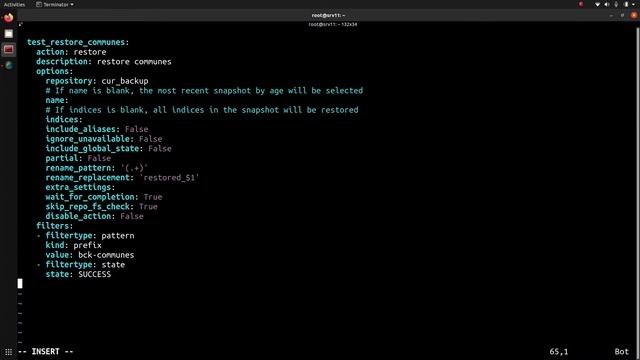The width and height of the screenshot is (640, 360).
Task: Click the comment about blank indices
Action: pos(202,110)
